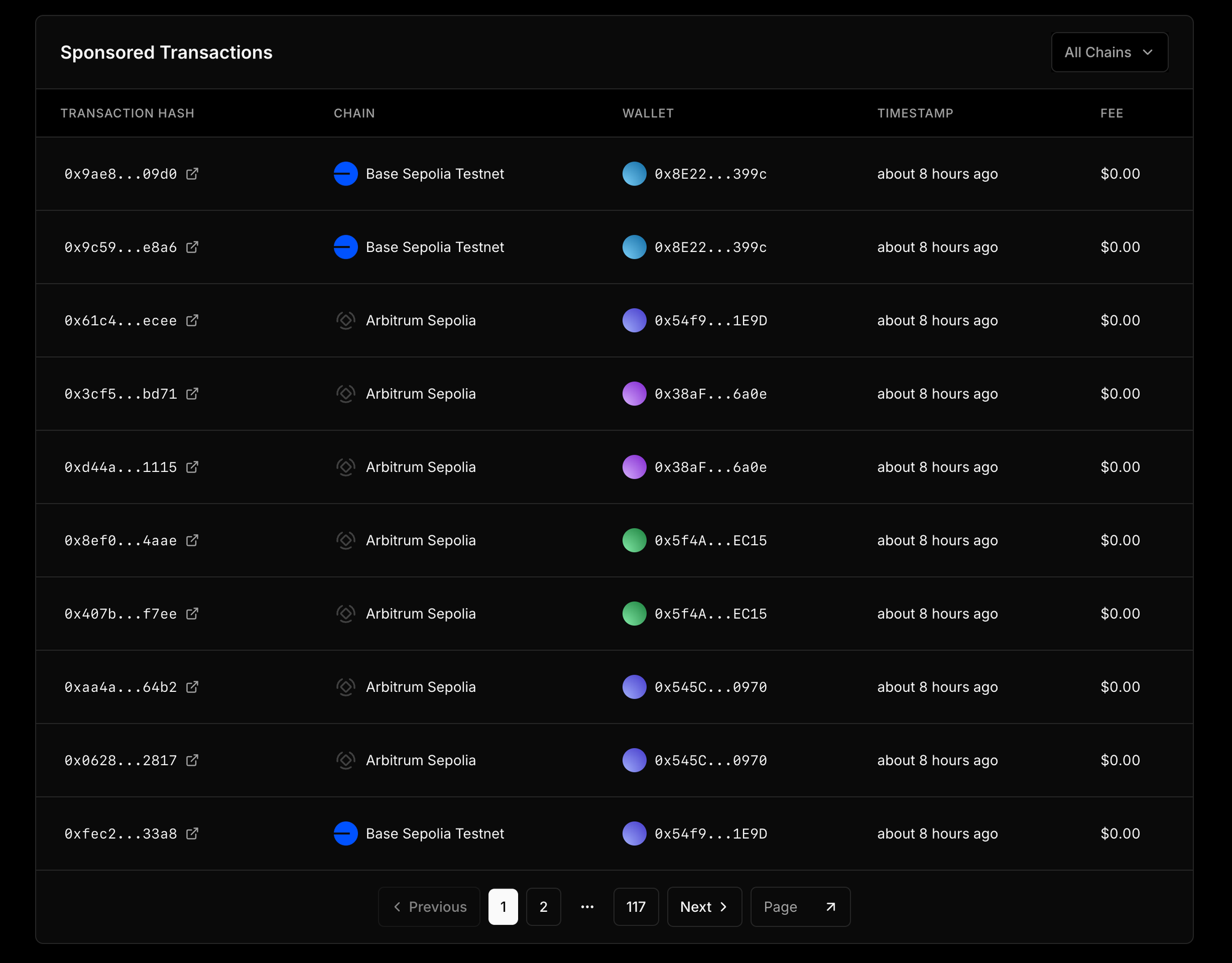1232x963 pixels.
Task: Click pagination ellipsis to expand pages
Action: [x=587, y=907]
